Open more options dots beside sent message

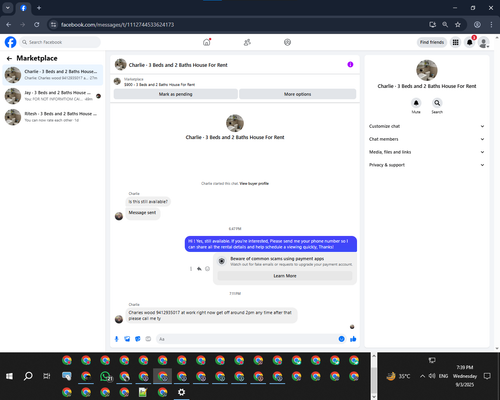click(191, 269)
